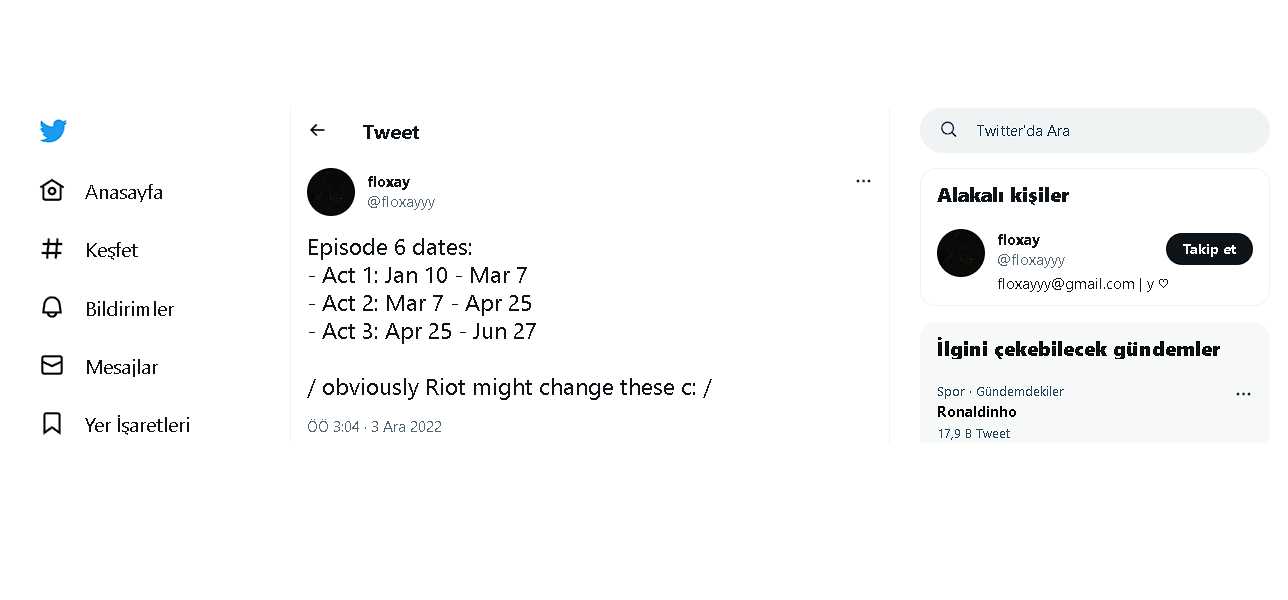Go back using the arrow icon
Screen dimensions: 1288x600
click(317, 130)
